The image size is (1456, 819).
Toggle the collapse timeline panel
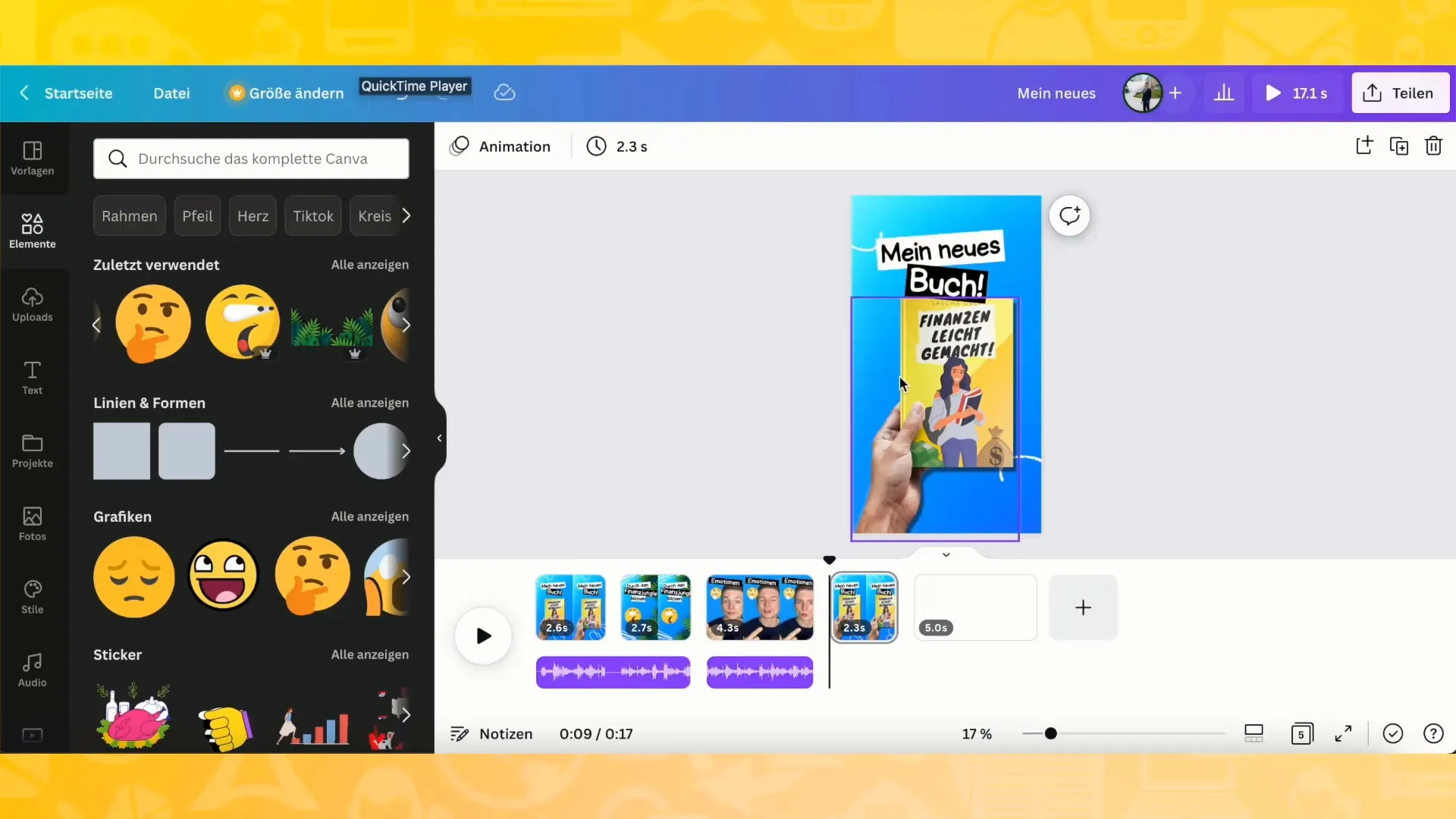pos(946,555)
